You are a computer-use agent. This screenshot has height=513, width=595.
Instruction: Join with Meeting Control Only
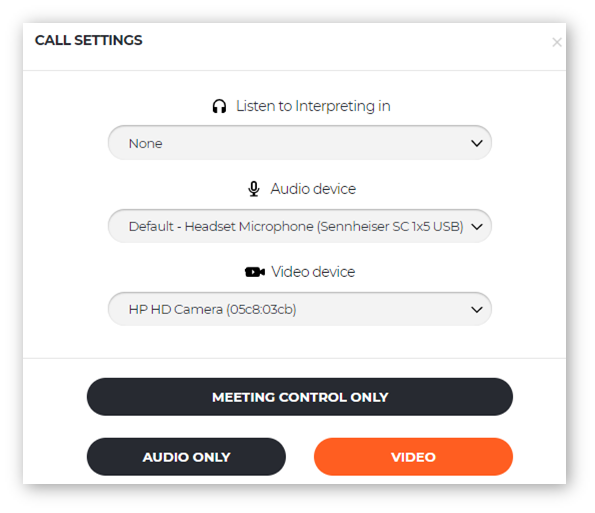(300, 397)
